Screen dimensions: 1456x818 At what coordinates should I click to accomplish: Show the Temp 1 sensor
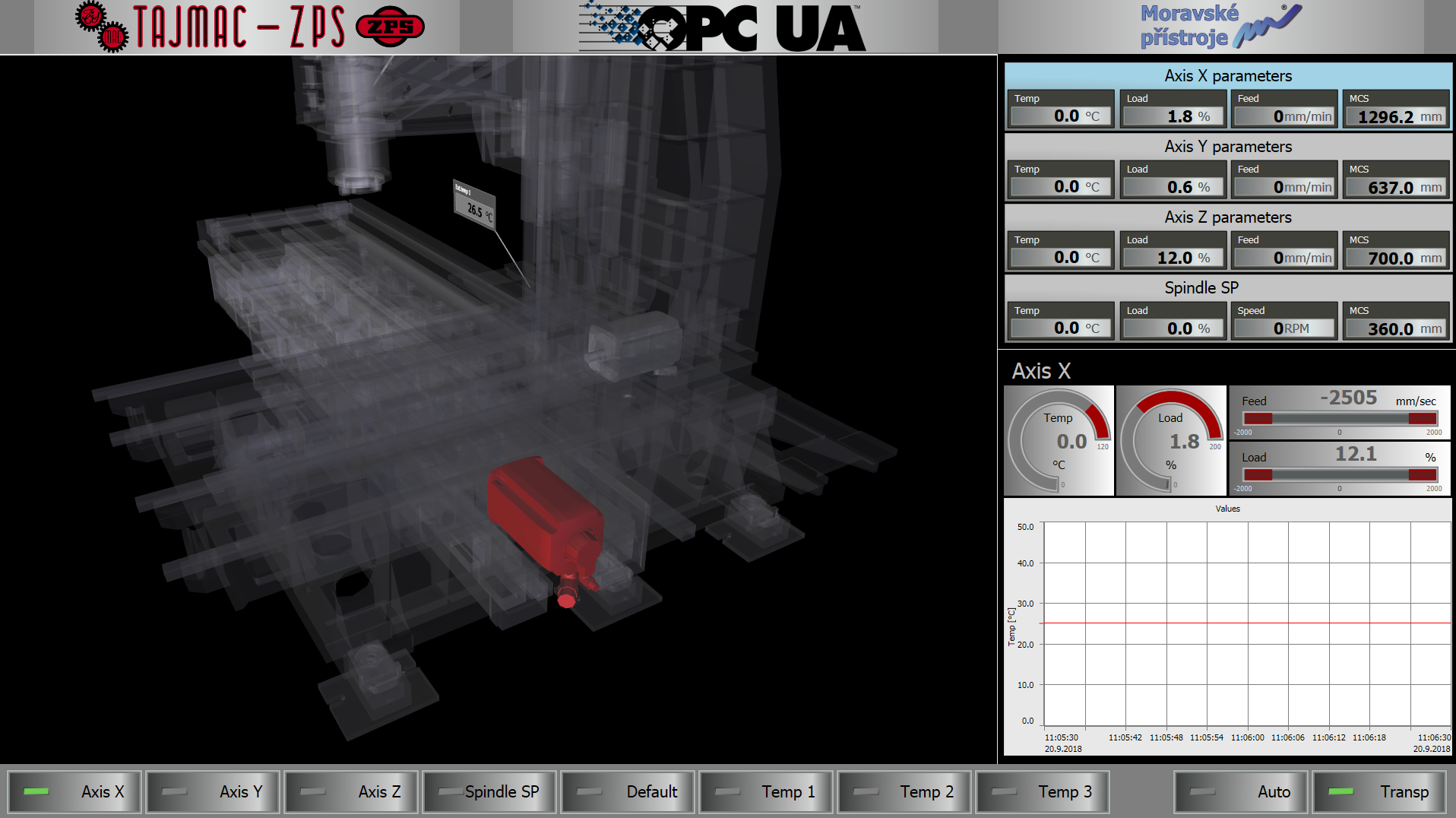[766, 791]
